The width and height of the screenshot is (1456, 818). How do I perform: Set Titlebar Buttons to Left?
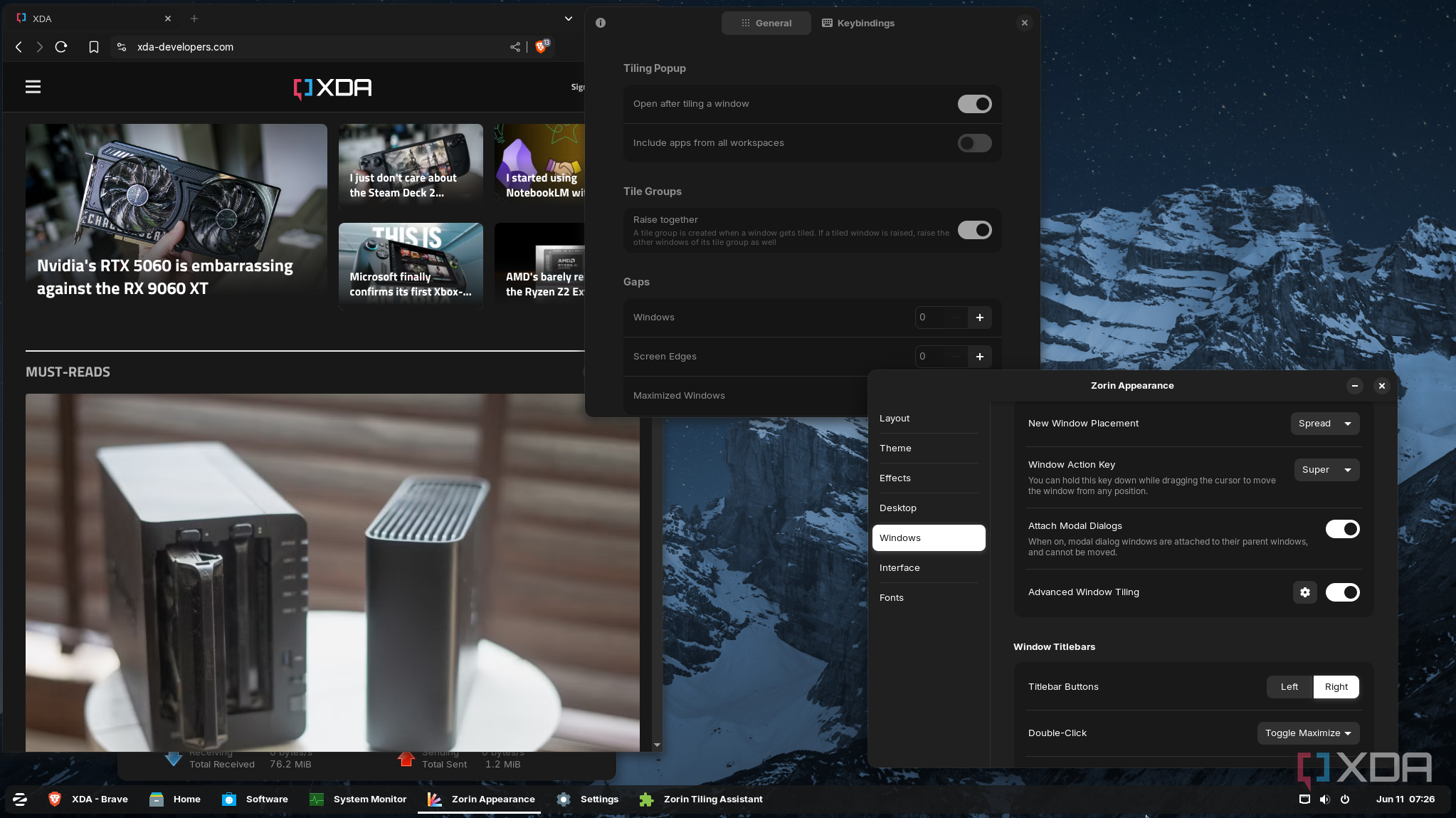1289,687
